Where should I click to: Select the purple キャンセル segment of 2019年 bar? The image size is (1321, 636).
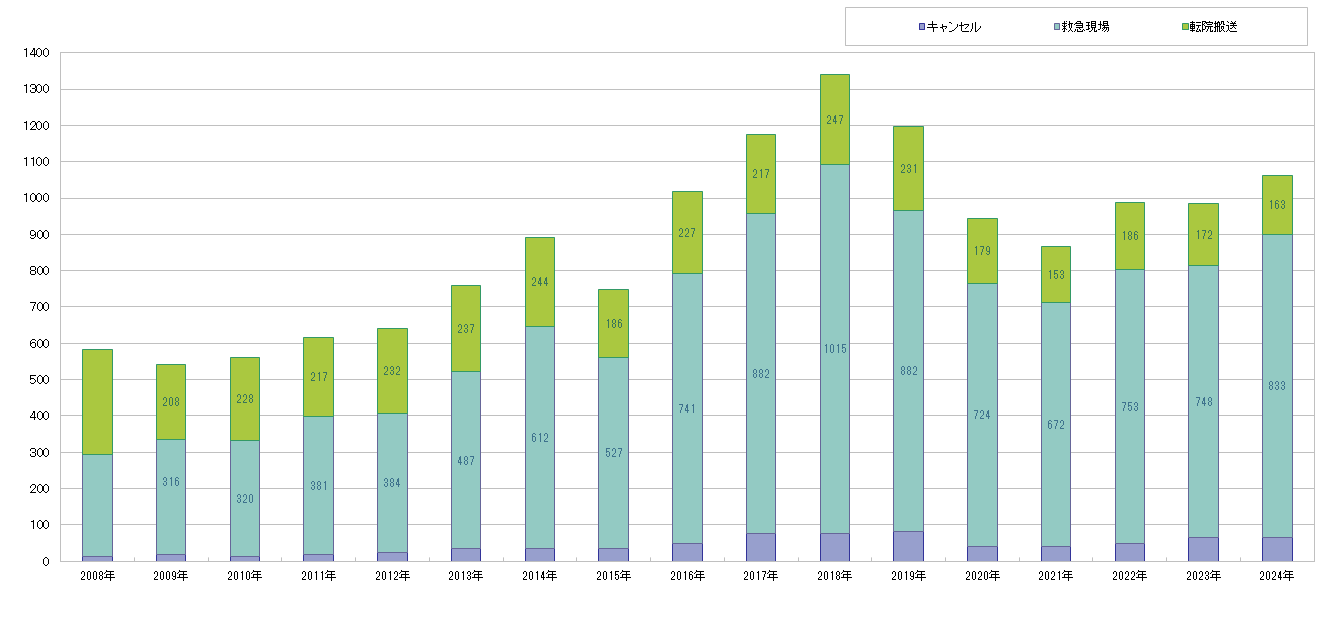pyautogui.click(x=908, y=546)
